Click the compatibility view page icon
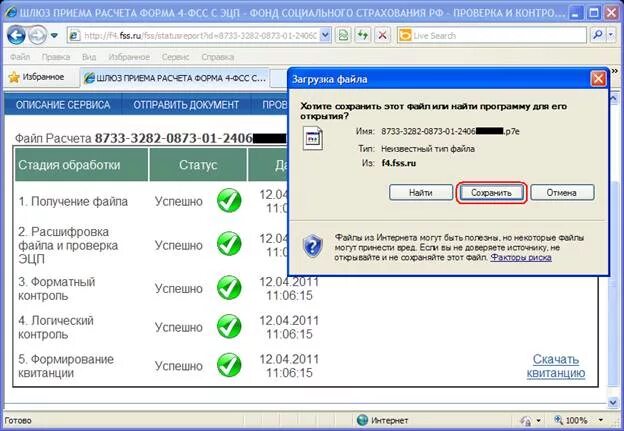Screen dimensions: 624x431 (x=343, y=36)
